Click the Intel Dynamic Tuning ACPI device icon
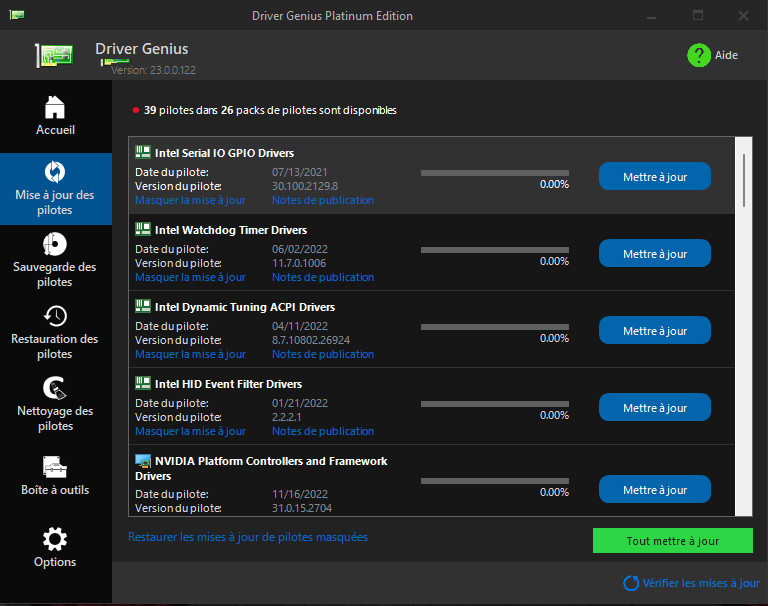Viewport: 768px width, 606px height. click(x=143, y=306)
